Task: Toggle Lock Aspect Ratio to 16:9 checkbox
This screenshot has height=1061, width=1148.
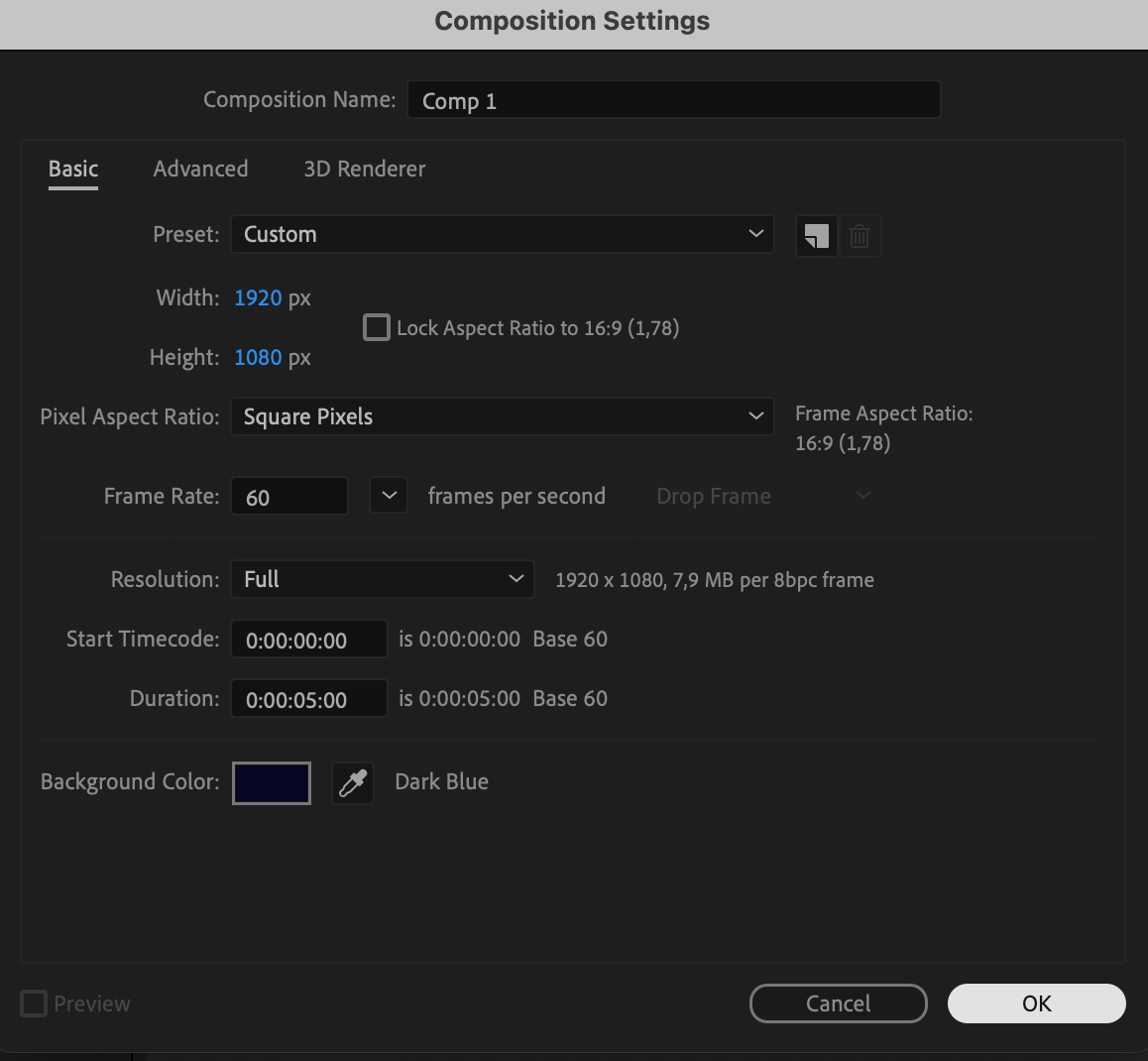Action: [377, 327]
